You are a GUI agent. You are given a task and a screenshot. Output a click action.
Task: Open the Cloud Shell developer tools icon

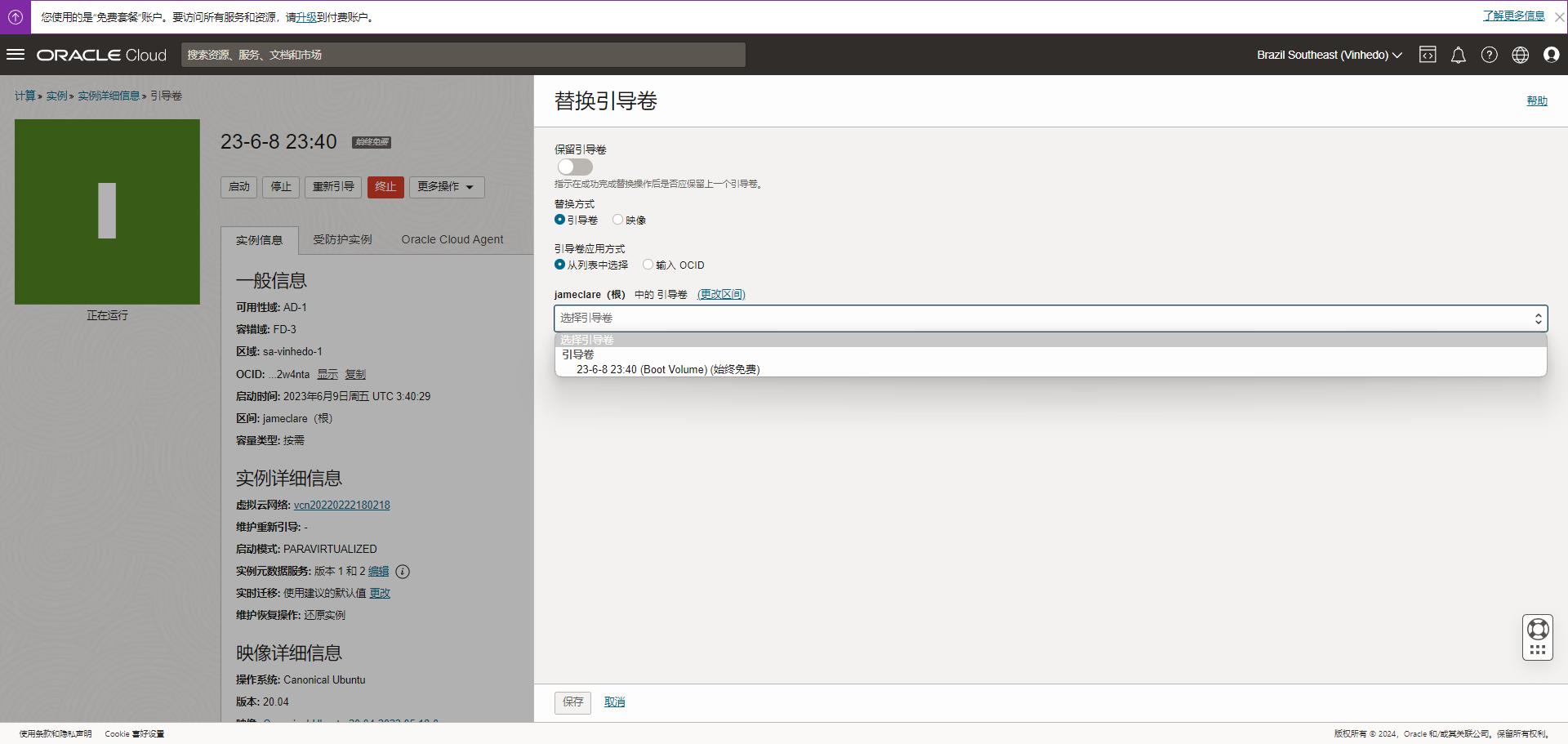(1427, 55)
